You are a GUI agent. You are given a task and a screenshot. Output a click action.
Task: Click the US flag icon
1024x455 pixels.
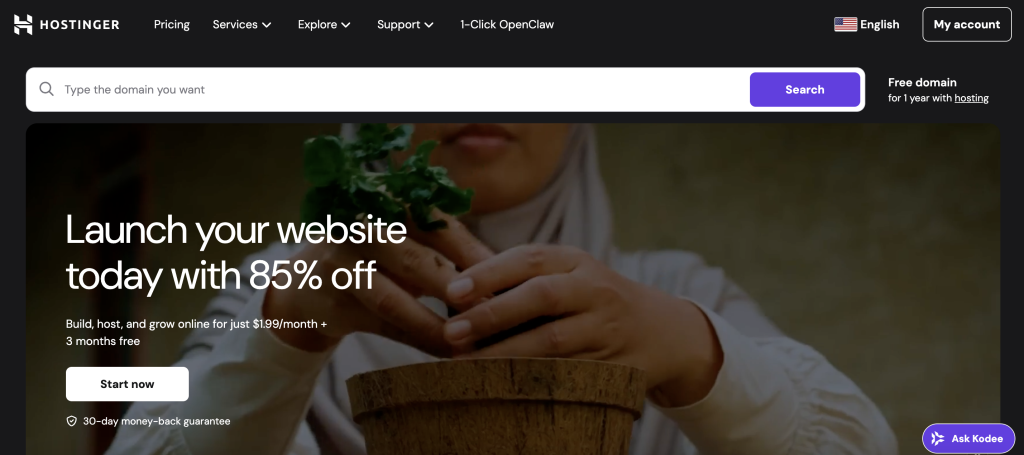pos(845,25)
